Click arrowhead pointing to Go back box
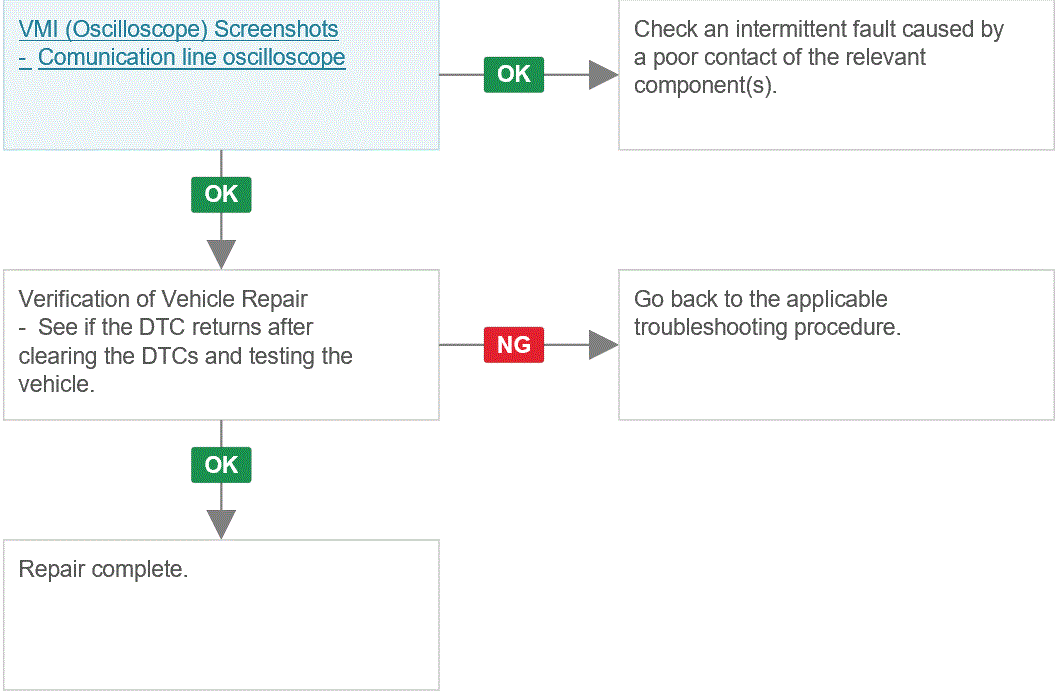The width and height of the screenshot is (1062, 691). point(603,345)
